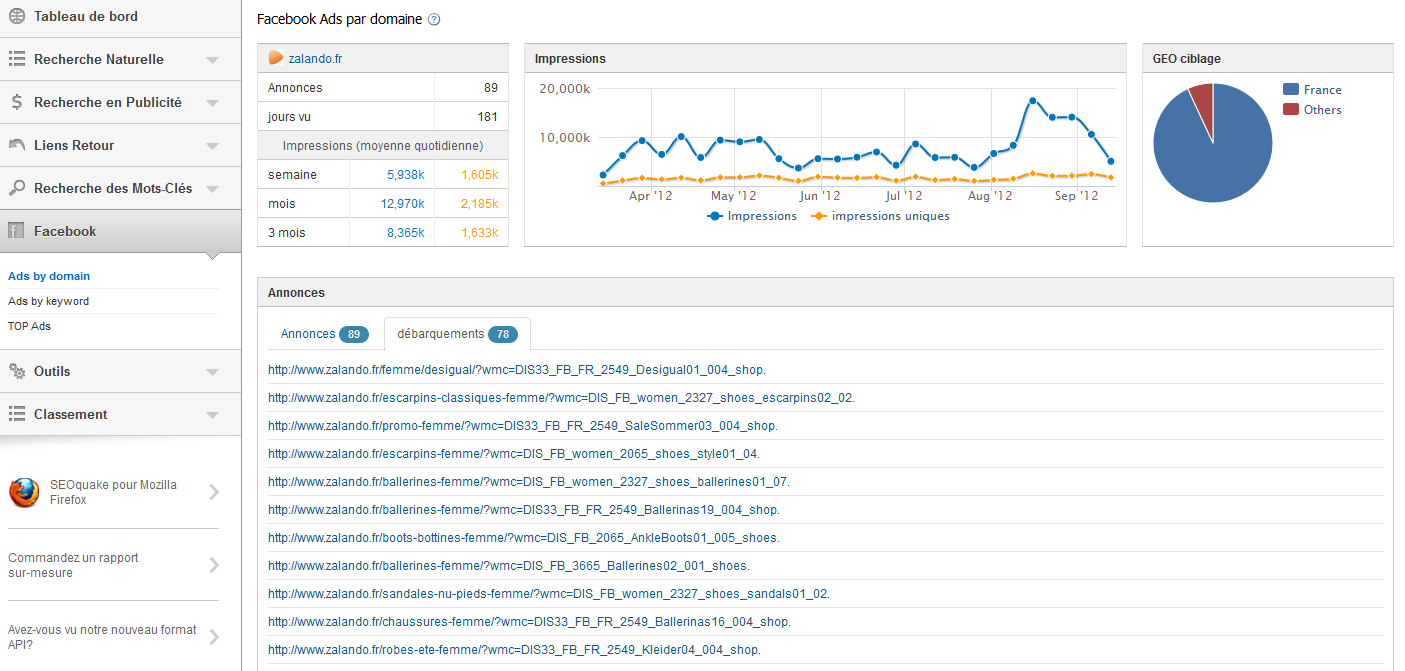1405x671 pixels.
Task: Click 3 mois unique value 1,633k
Action: pos(479,233)
